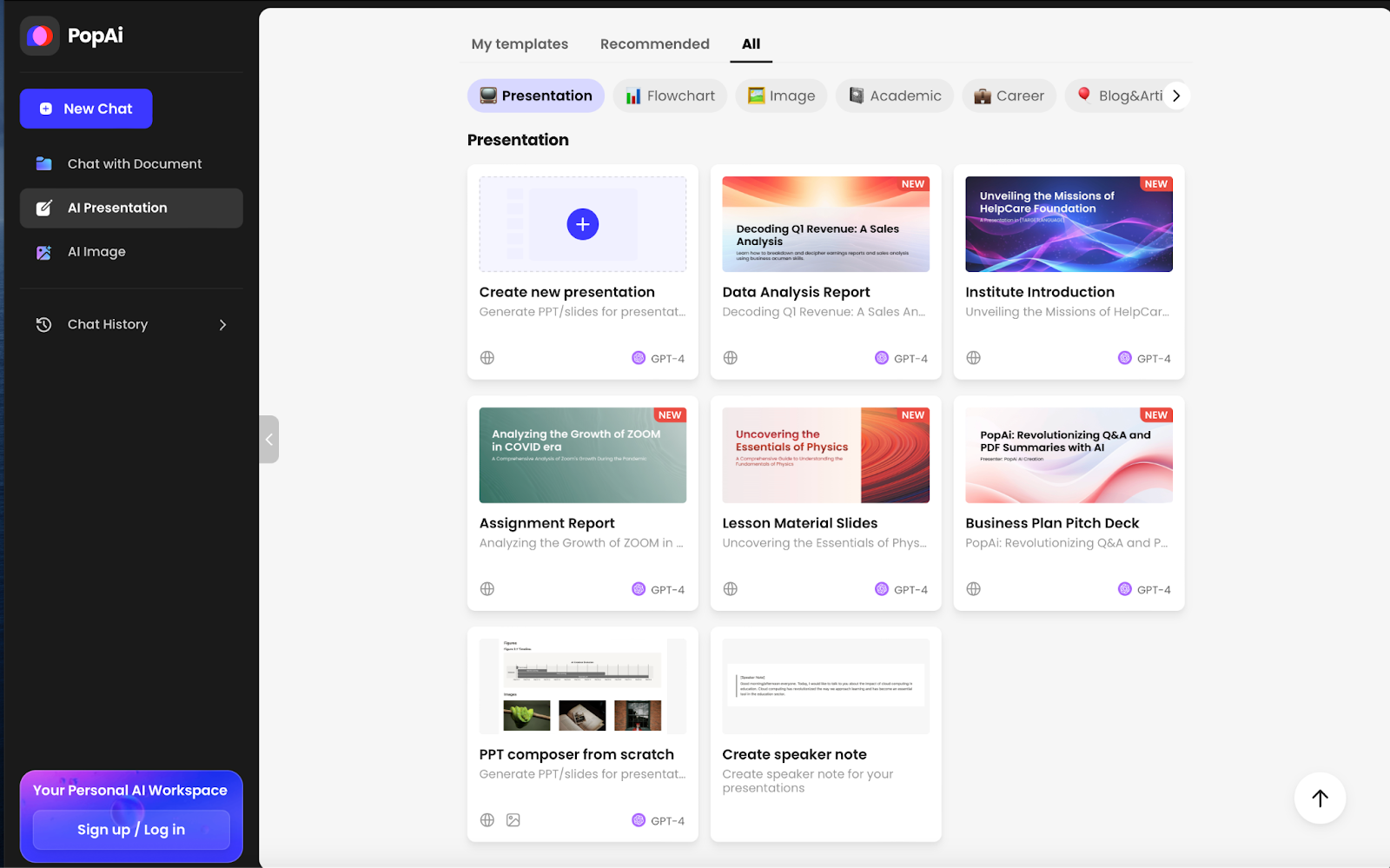
Task: Collapse the sidebar with the chevron
Action: (268, 440)
